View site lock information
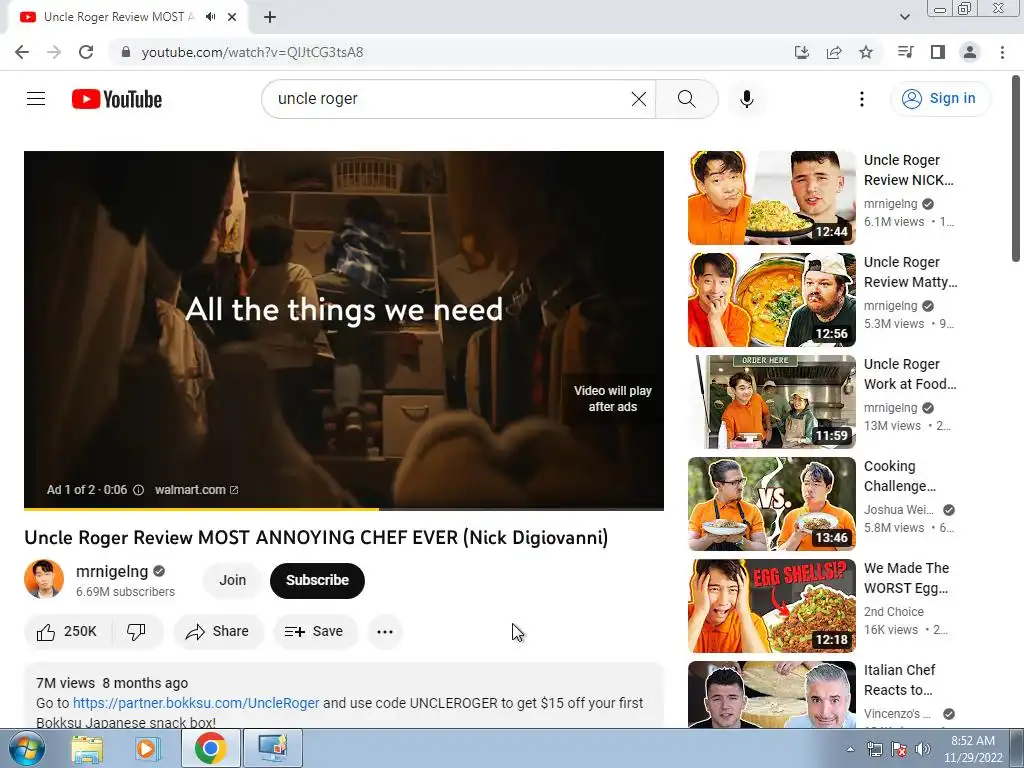1024x768 pixels. tap(126, 52)
